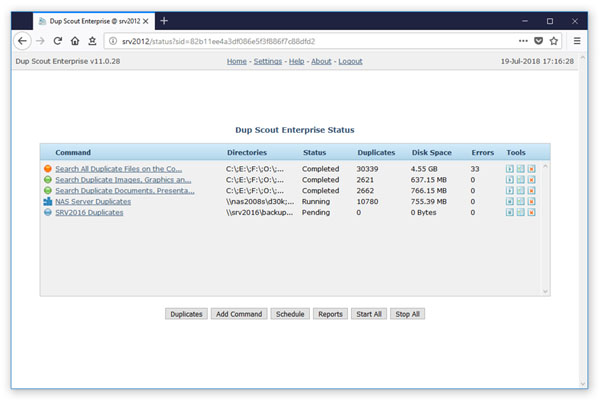Click delete icon for NAS Server Duplicates row
The image size is (600, 402).
pos(532,201)
